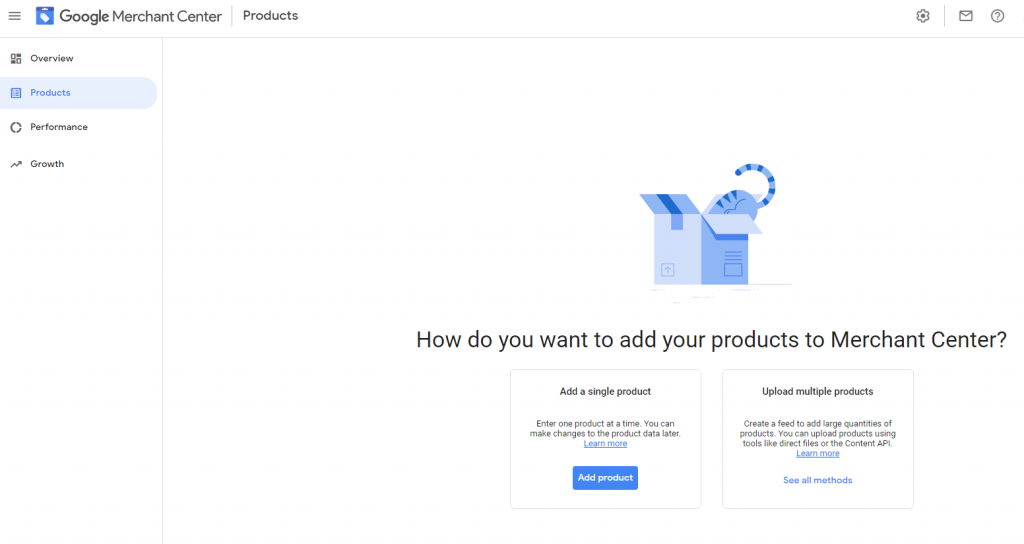Open Learn more under Upload multiple products
1024x544 pixels.
(x=818, y=453)
